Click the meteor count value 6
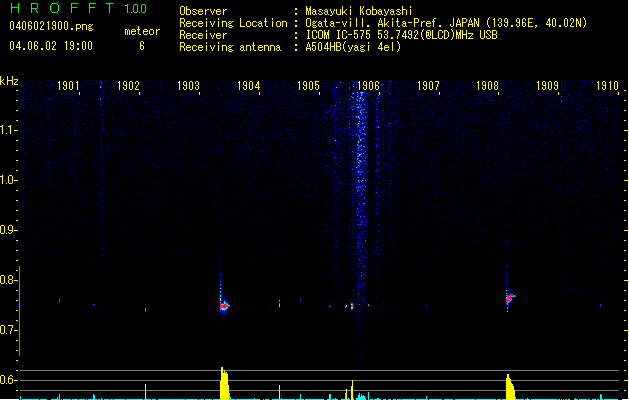Image resolution: width=629 pixels, height=400 pixels. click(142, 46)
